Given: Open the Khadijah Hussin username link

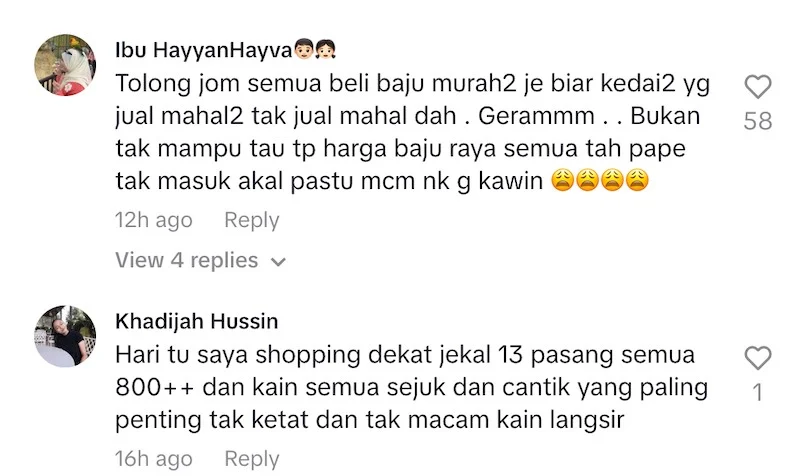Looking at the screenshot, I should [x=197, y=321].
